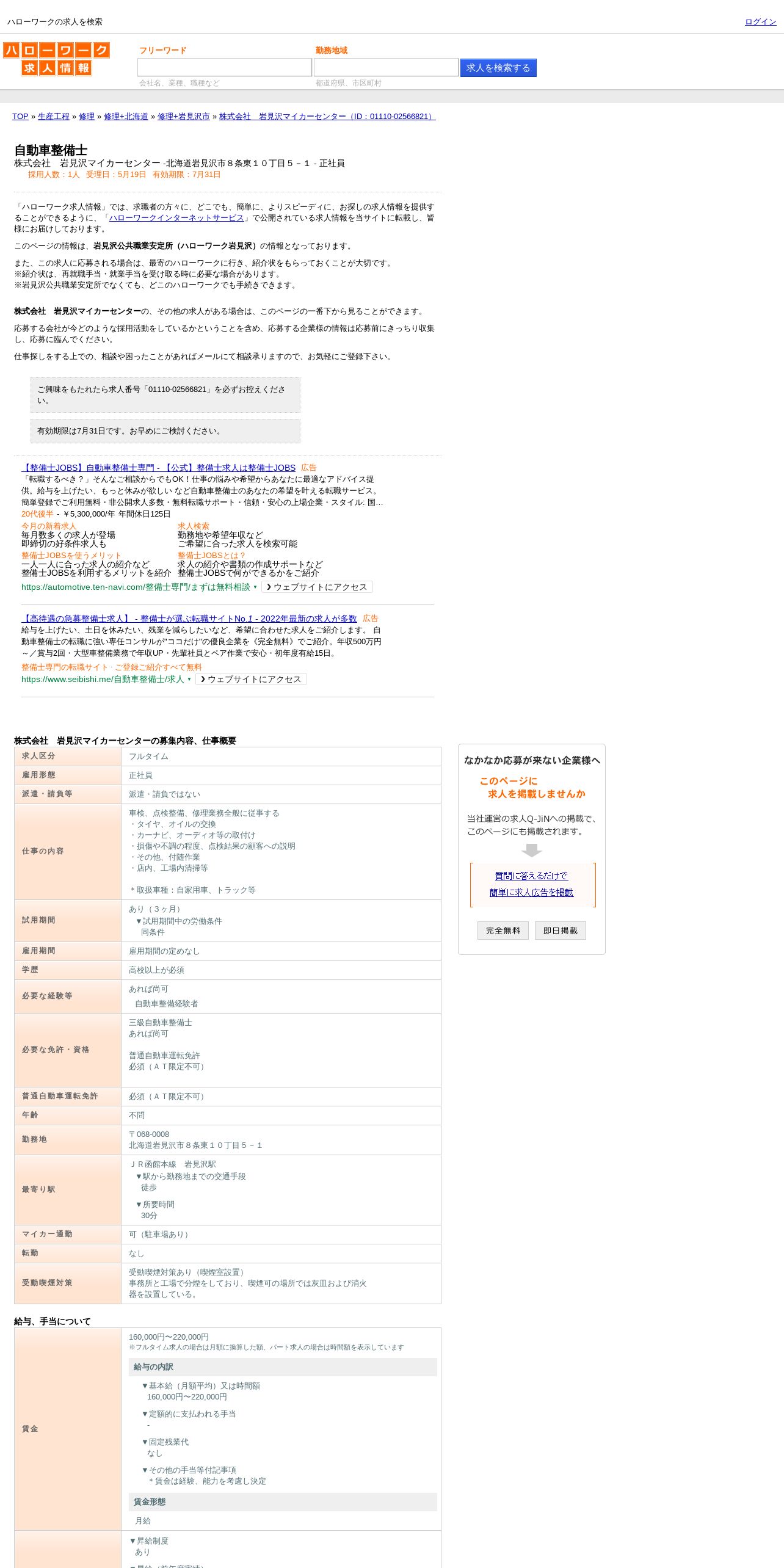Click the 高校以上が必須 cell
Viewport: 784px width, 1568px height.
(x=281, y=970)
